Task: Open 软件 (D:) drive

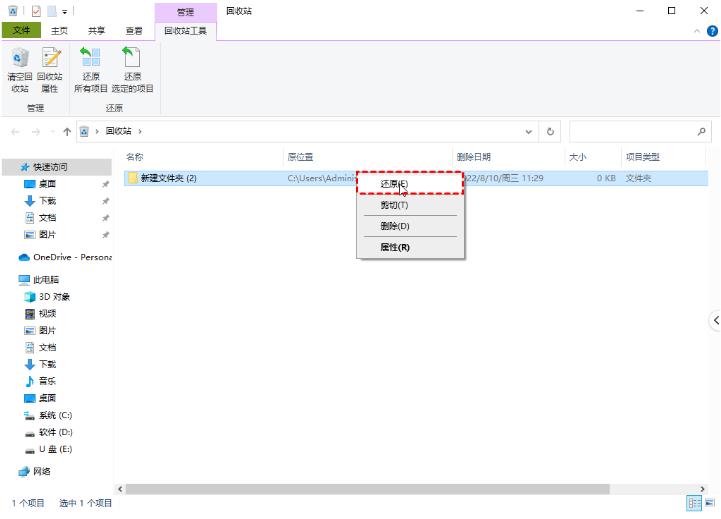Action: point(48,432)
